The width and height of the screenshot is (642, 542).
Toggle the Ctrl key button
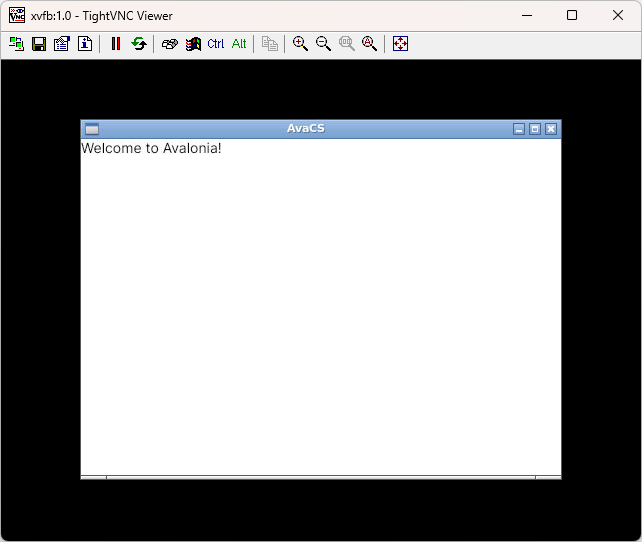[x=216, y=43]
